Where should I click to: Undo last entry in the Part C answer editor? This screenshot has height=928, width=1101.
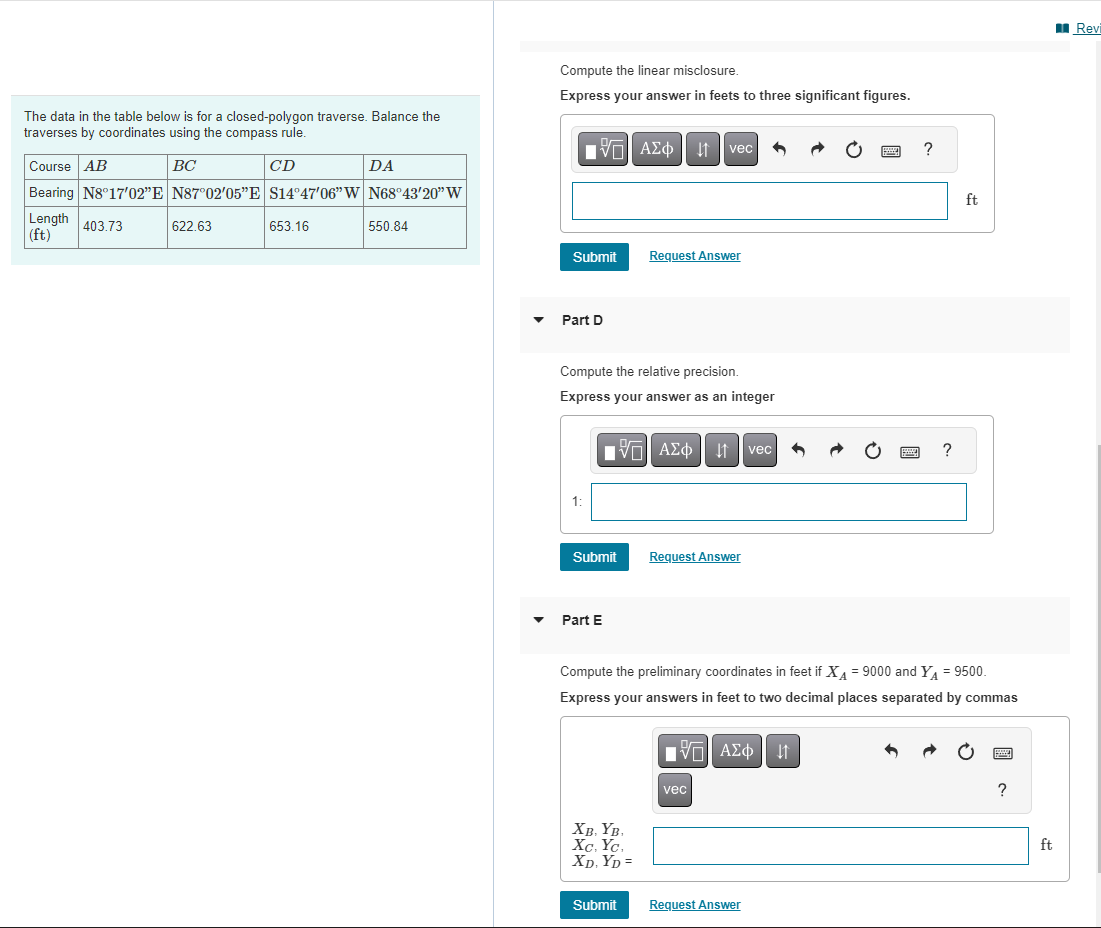[x=779, y=148]
